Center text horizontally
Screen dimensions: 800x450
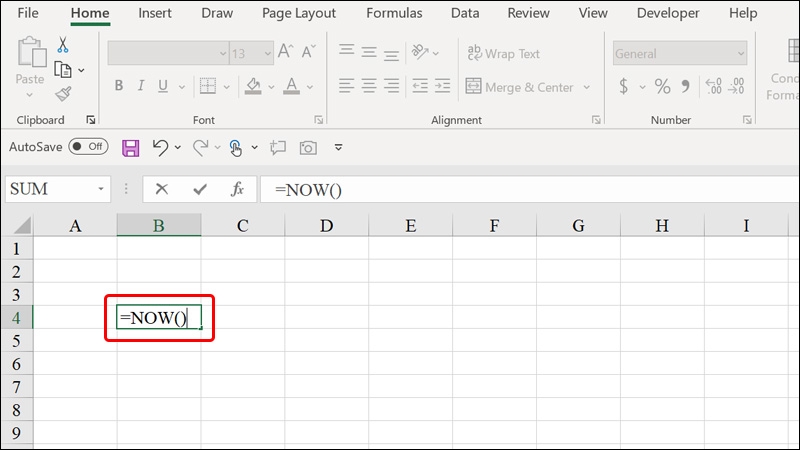(x=369, y=86)
